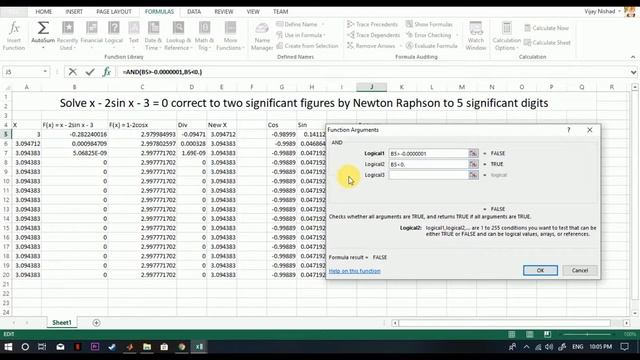Image resolution: width=640 pixels, height=360 pixels.
Task: Open File Explorer from taskbar
Action: pyautogui.click(x=147, y=347)
